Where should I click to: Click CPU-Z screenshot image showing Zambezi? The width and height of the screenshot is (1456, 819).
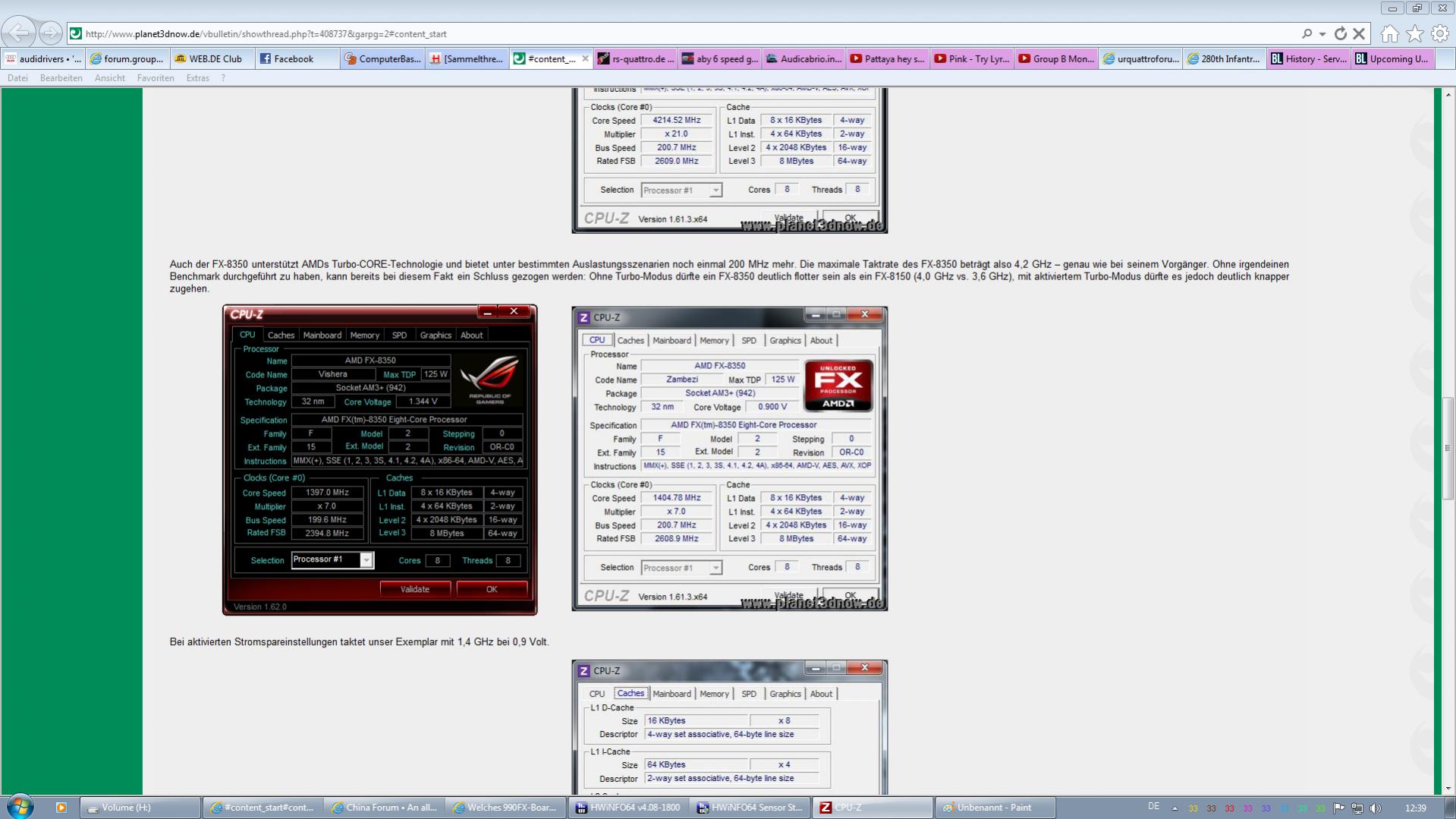tap(730, 458)
